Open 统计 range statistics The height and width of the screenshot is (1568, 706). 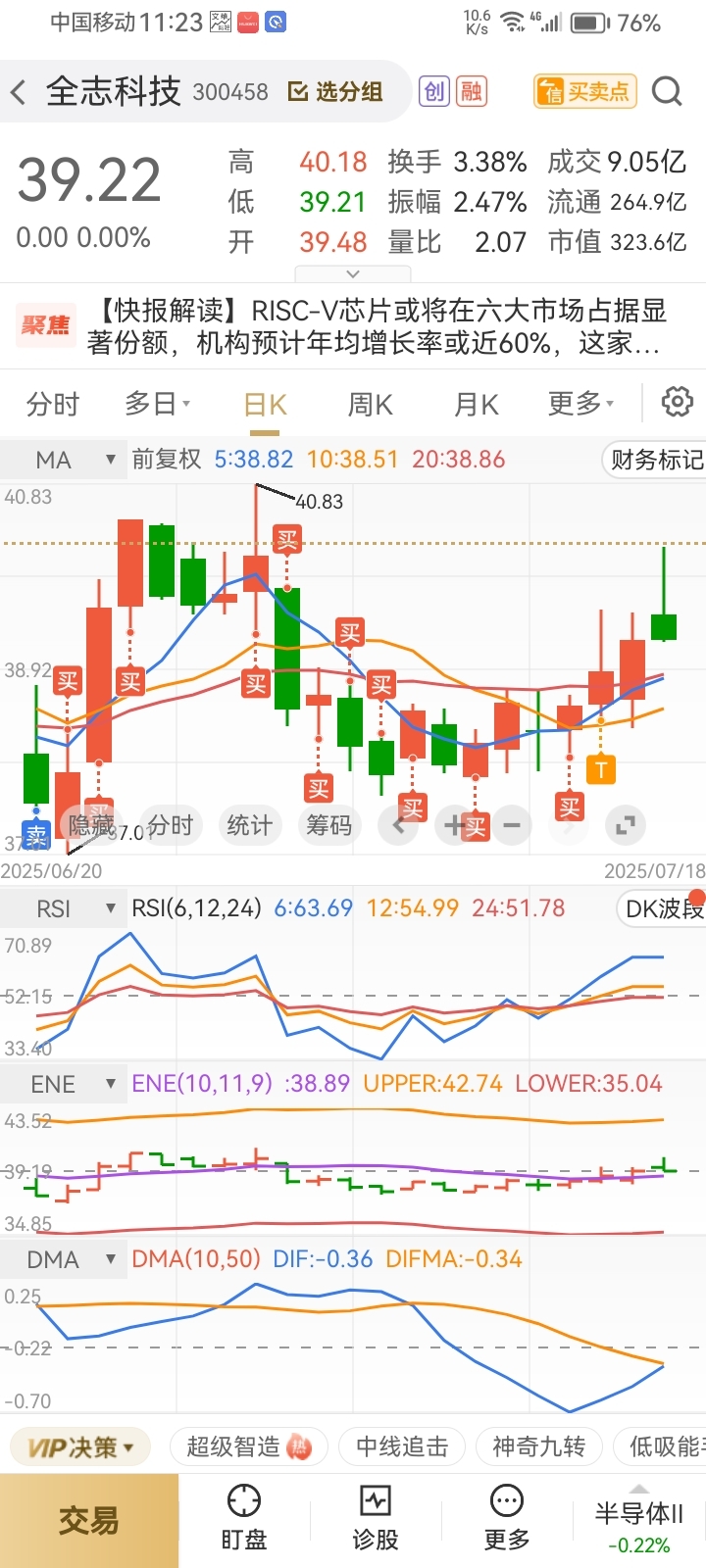coord(249,826)
